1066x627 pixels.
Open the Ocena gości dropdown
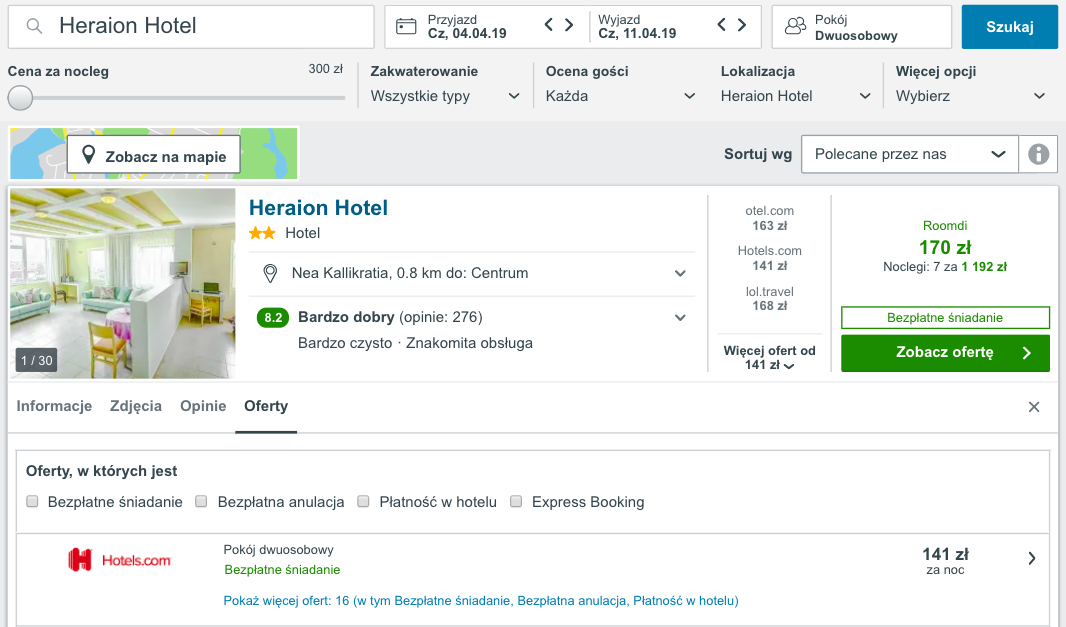620,96
